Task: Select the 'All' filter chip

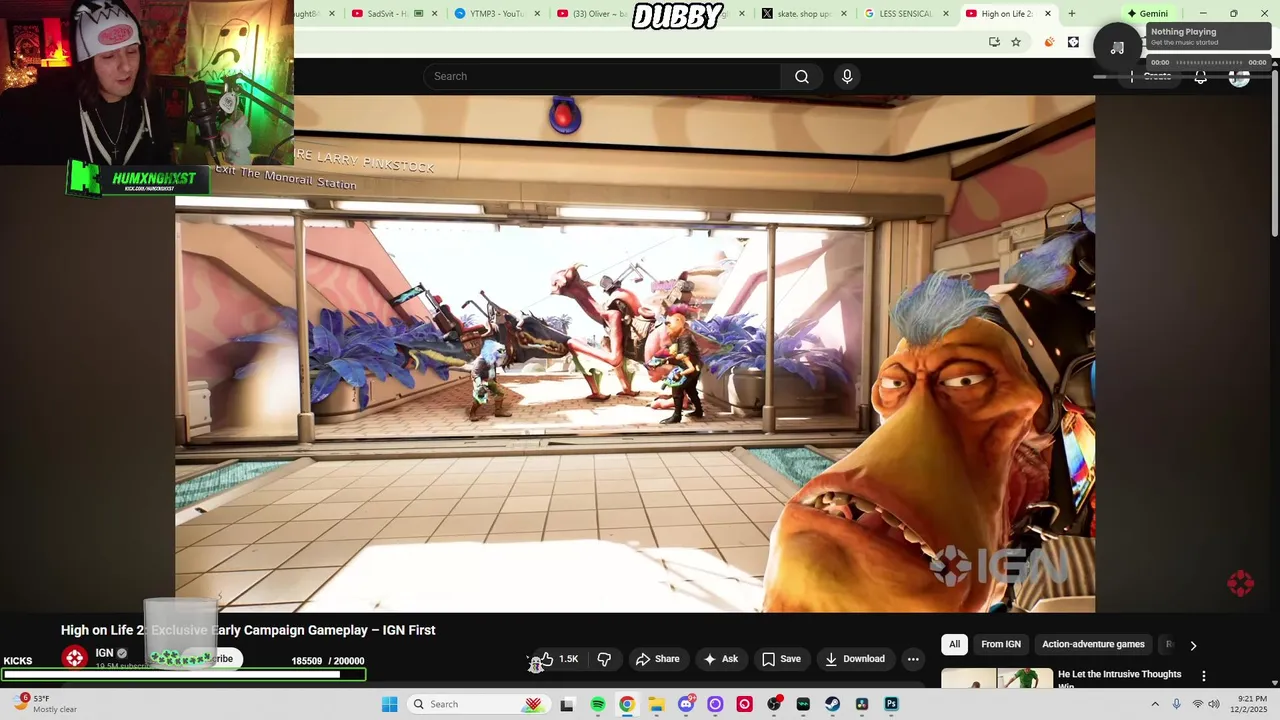Action: (x=954, y=645)
